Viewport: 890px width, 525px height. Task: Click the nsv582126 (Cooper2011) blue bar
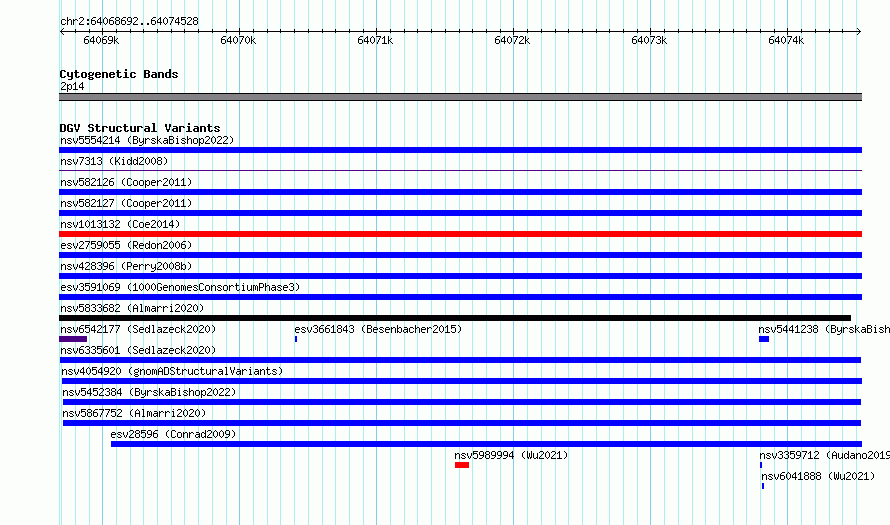click(x=460, y=192)
